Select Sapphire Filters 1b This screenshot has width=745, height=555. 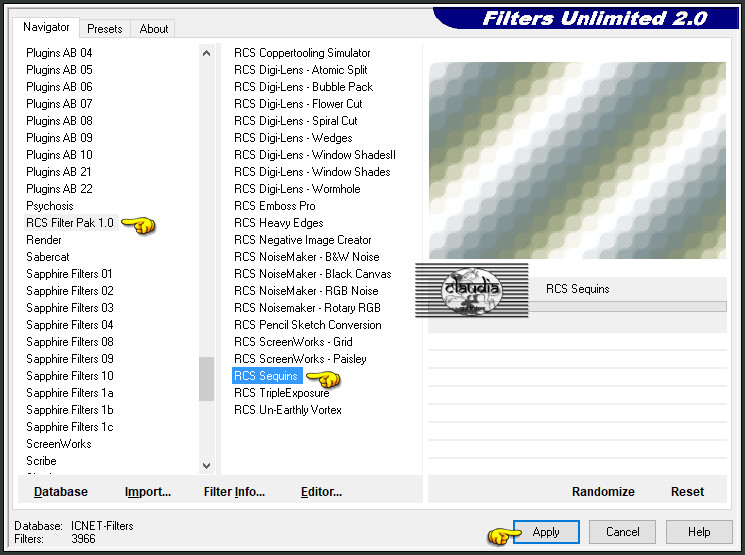coord(70,410)
